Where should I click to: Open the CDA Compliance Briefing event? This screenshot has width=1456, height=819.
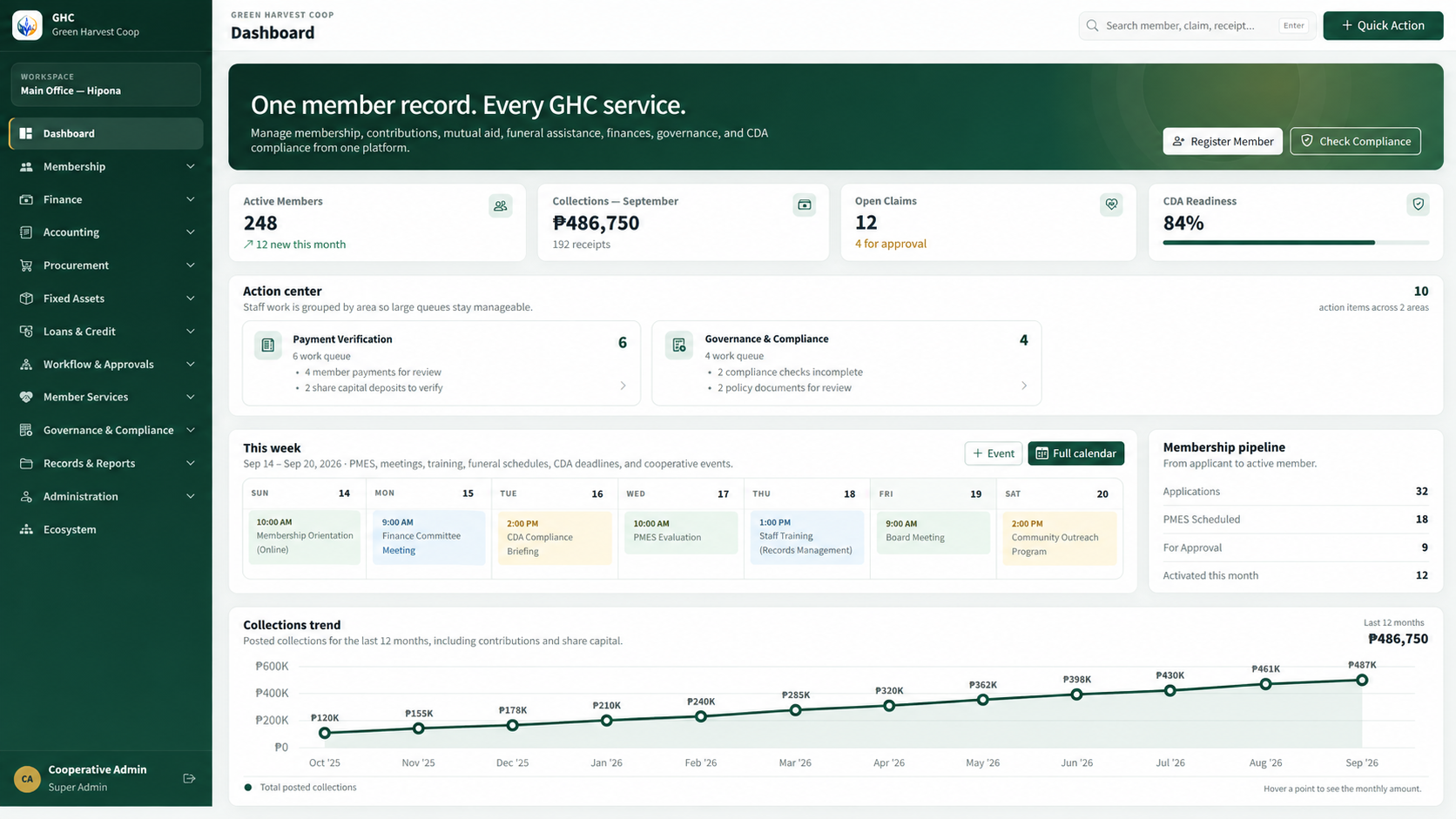(x=555, y=538)
